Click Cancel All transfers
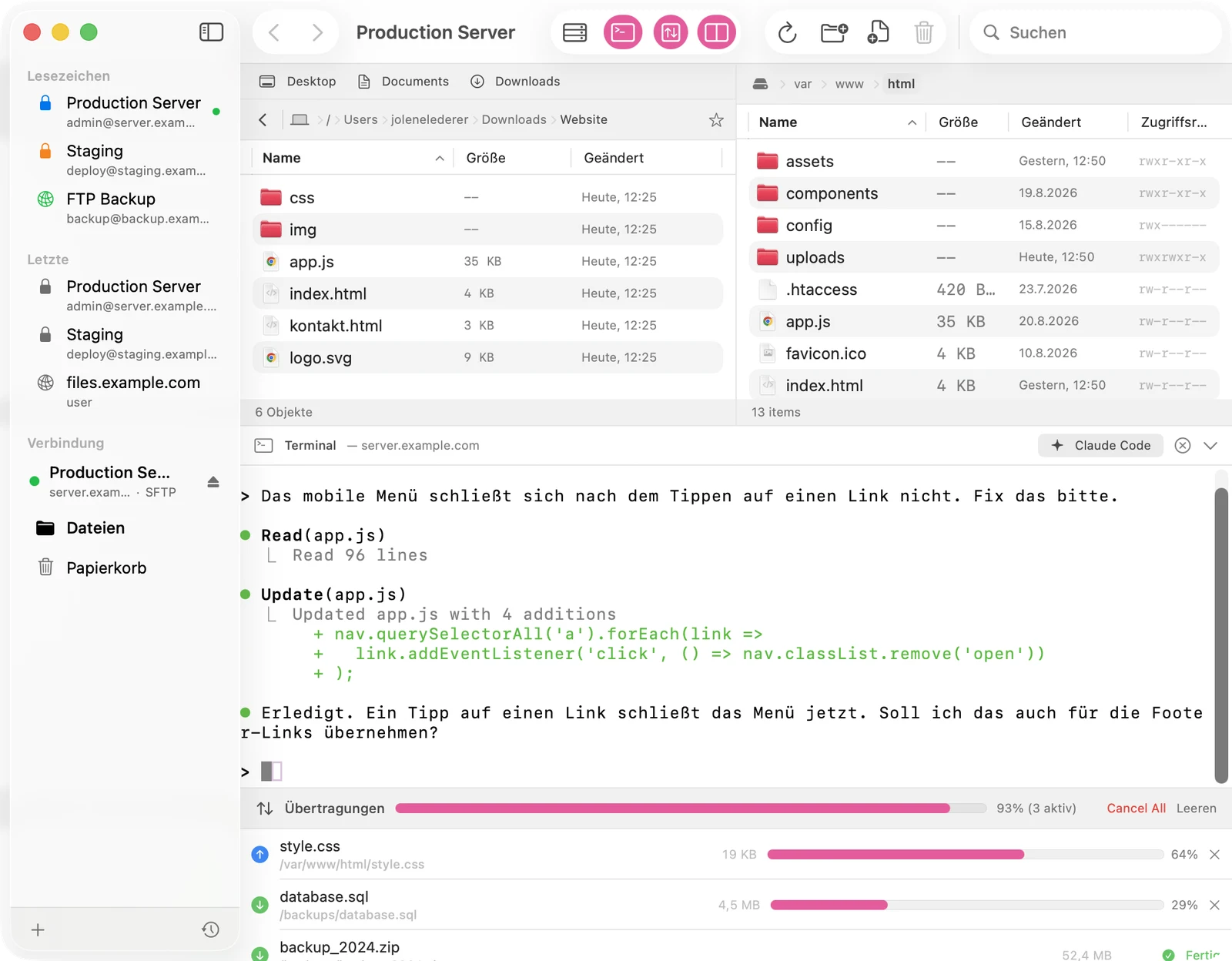Viewport: 1232px width, 961px height. click(1136, 809)
